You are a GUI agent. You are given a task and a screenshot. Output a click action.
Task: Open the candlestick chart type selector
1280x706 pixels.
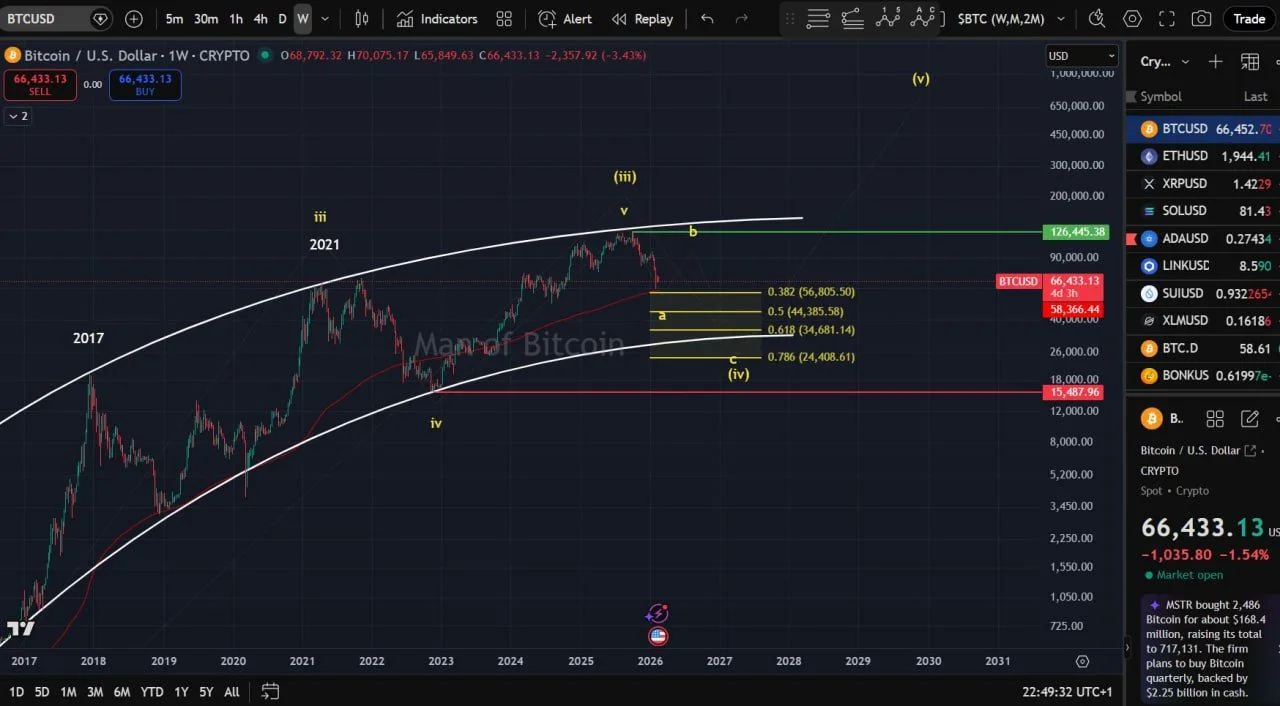(362, 19)
